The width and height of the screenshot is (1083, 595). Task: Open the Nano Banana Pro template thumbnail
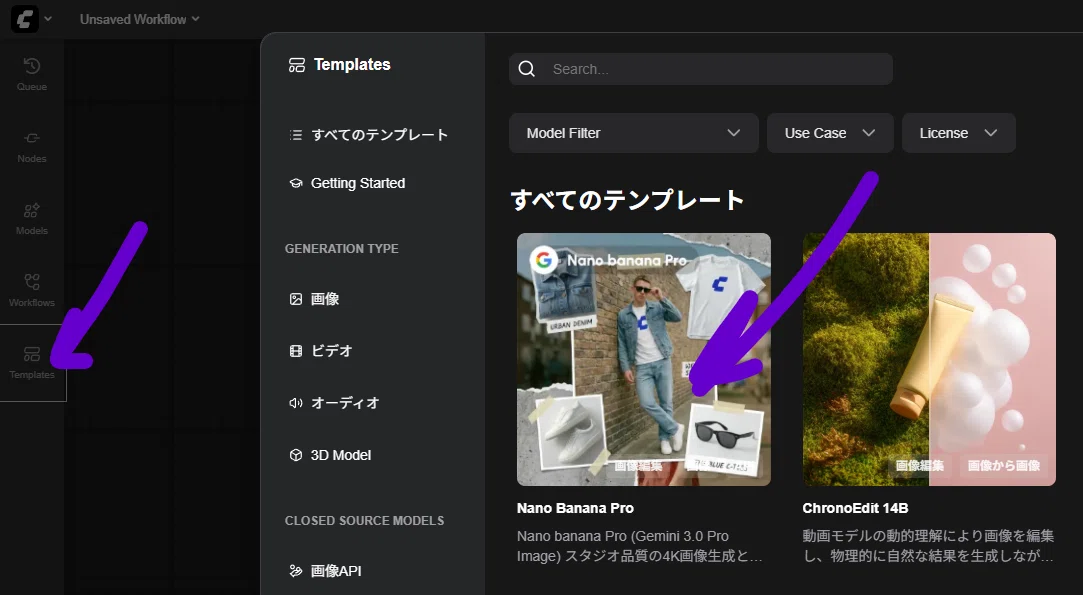click(x=644, y=359)
